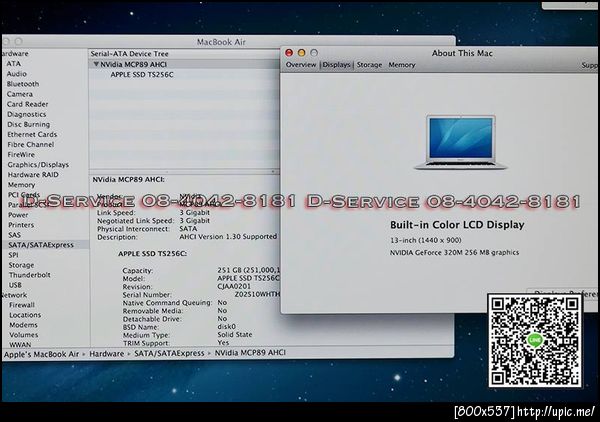Switch to the Displays tab

coord(336,65)
